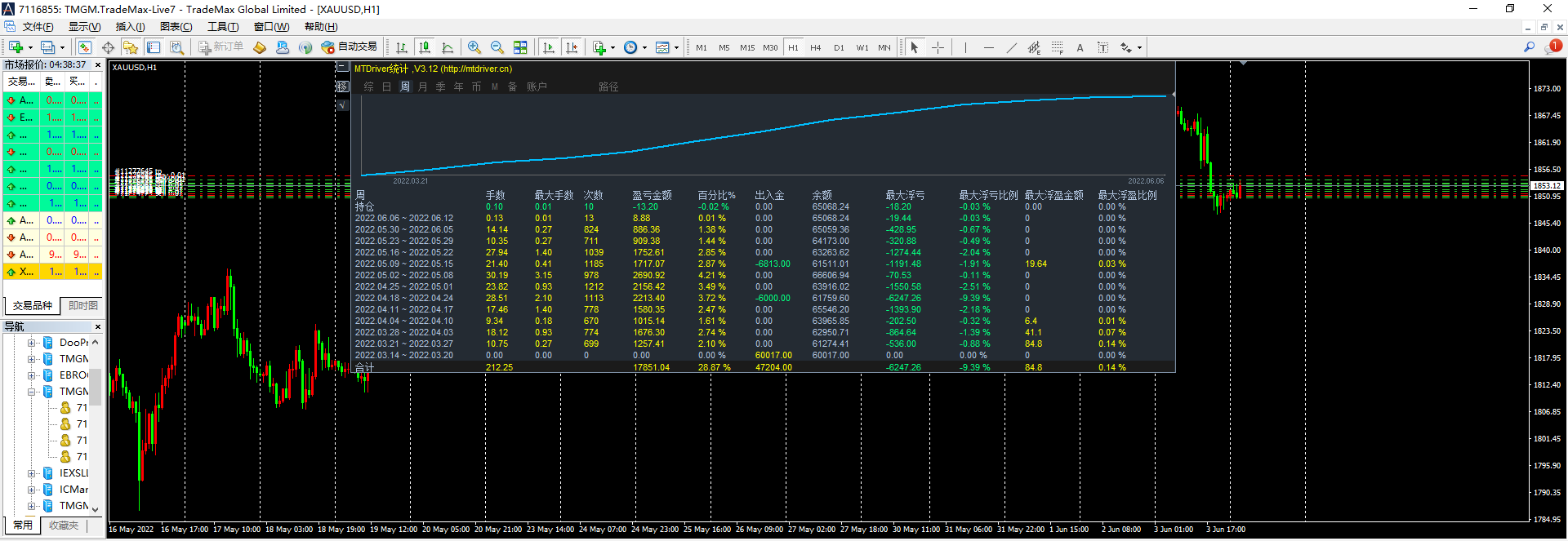Select the Crosshair cursor tool
Image resolution: width=1568 pixels, height=541 pixels.
click(x=938, y=47)
